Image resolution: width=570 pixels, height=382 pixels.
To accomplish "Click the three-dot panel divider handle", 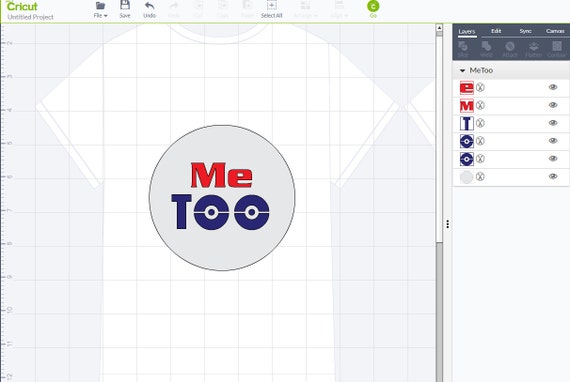I will [447, 224].
